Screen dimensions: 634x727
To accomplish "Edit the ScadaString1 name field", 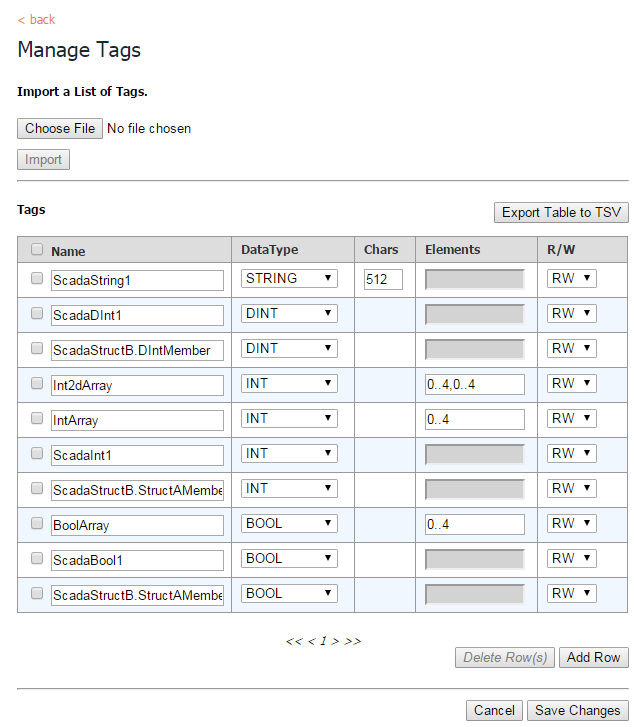I will [137, 281].
